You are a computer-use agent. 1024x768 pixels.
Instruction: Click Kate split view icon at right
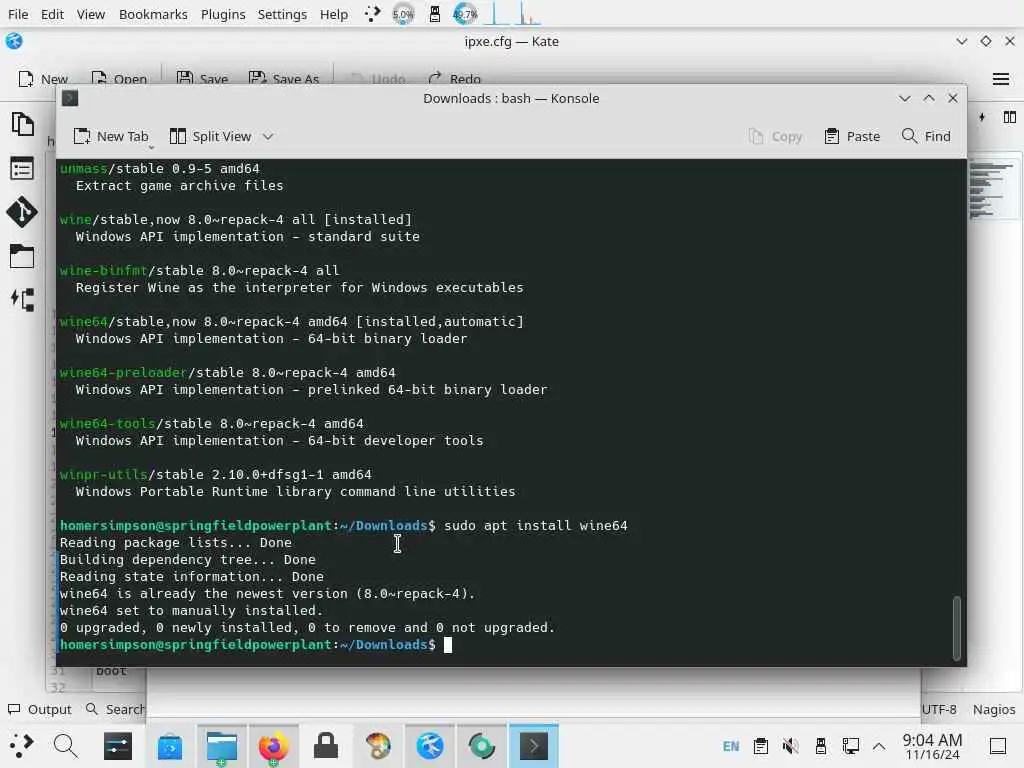point(1010,117)
